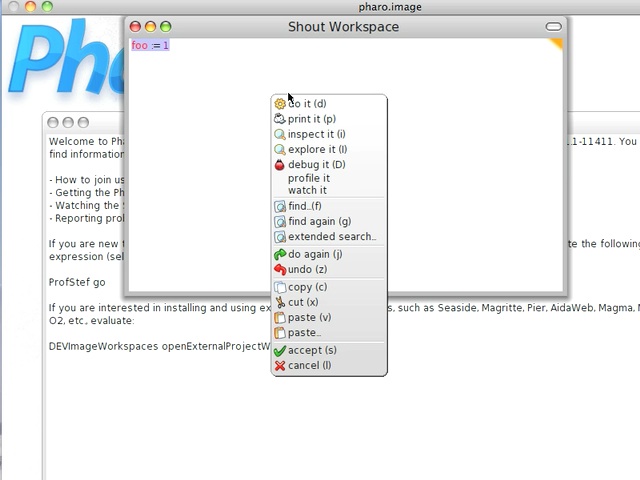640x480 pixels.
Task: Click '- Watching the' line in welcome window
Action: click(x=87, y=205)
